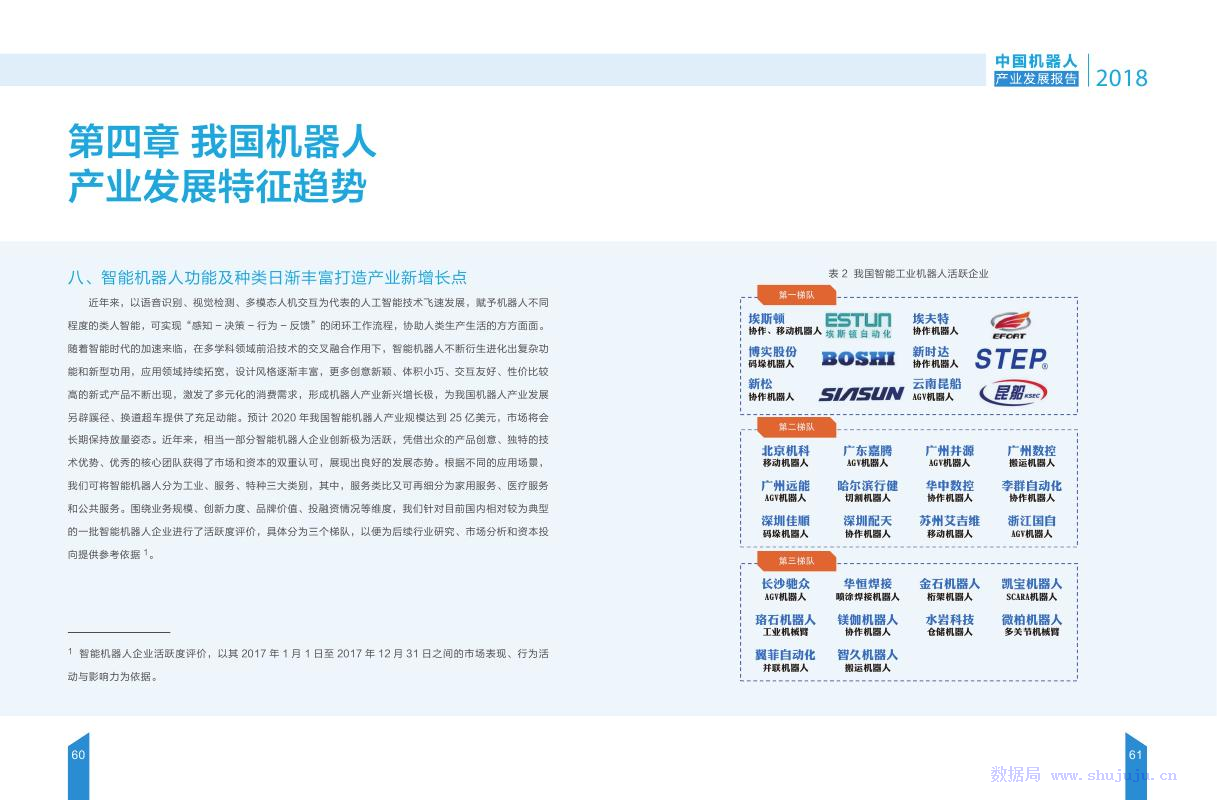The width and height of the screenshot is (1217, 800).
Task: Click company name 新时达
Action: [x=931, y=352]
